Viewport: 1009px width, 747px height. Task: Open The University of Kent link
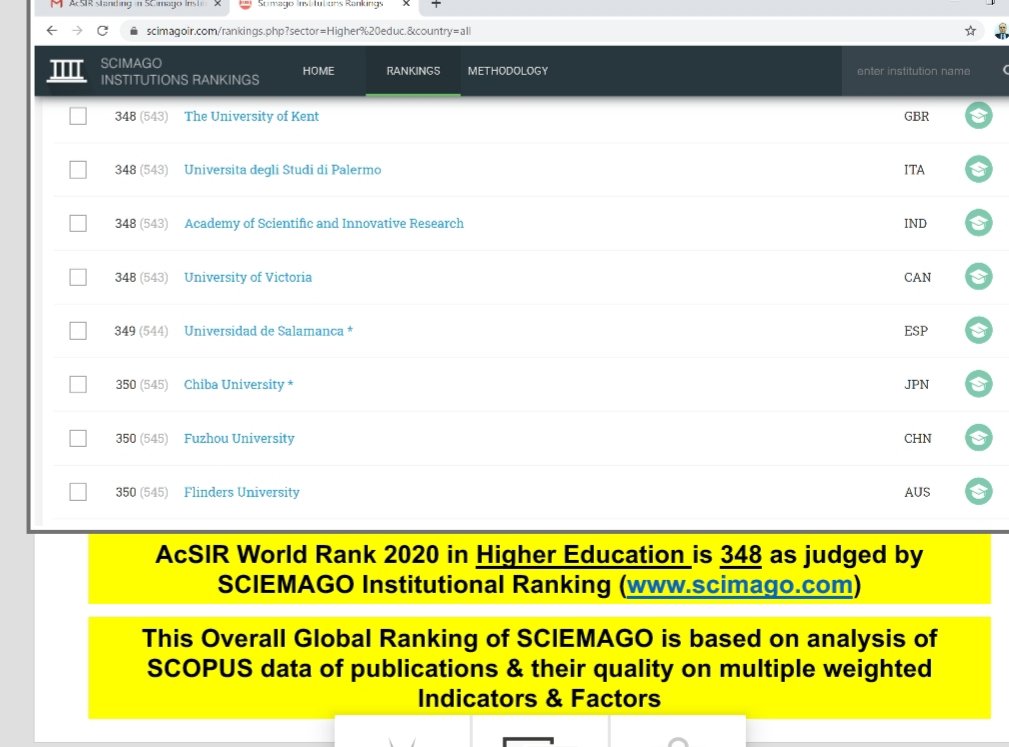click(251, 116)
